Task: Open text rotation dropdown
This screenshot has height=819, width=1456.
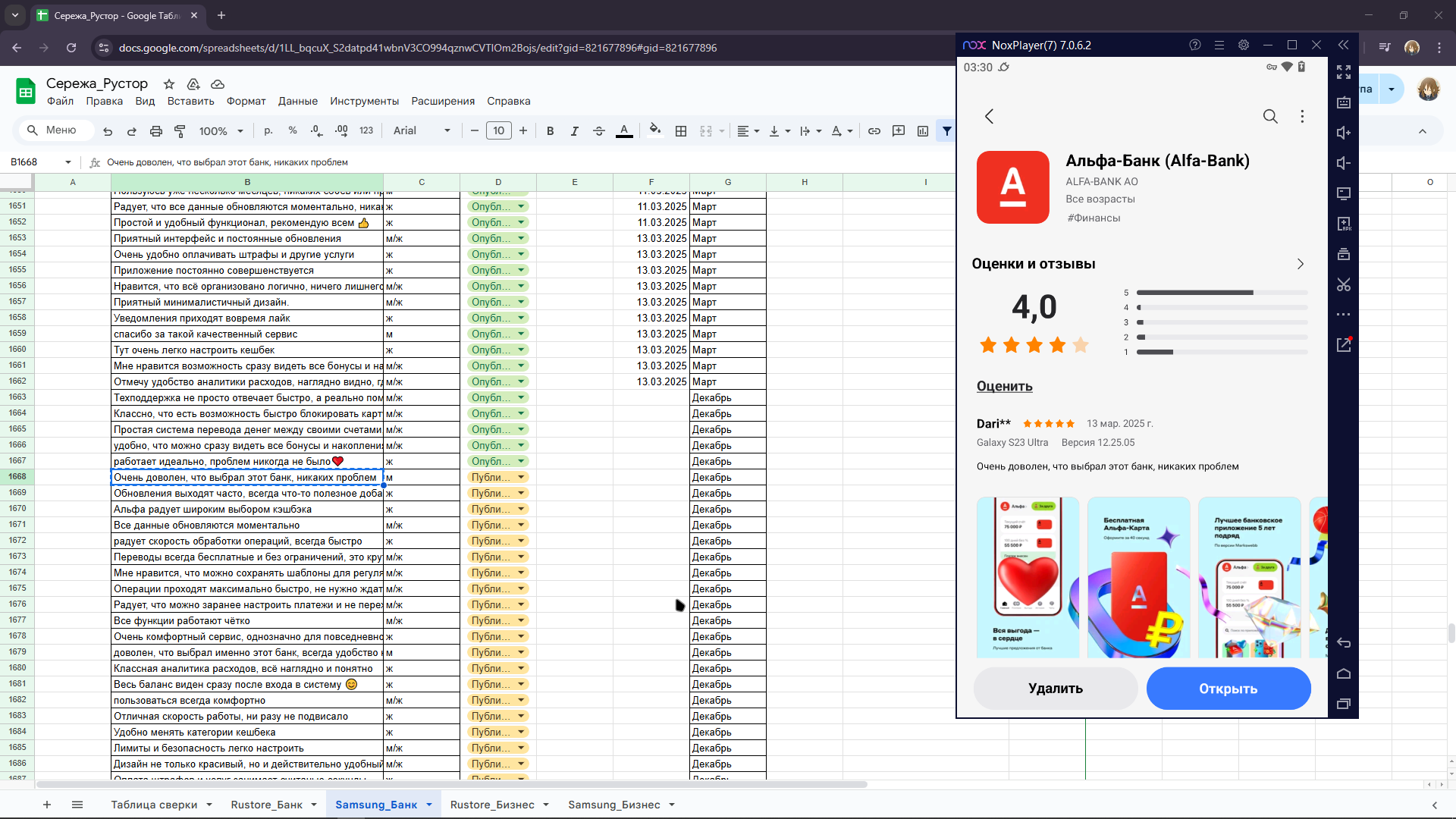Action: (x=842, y=130)
